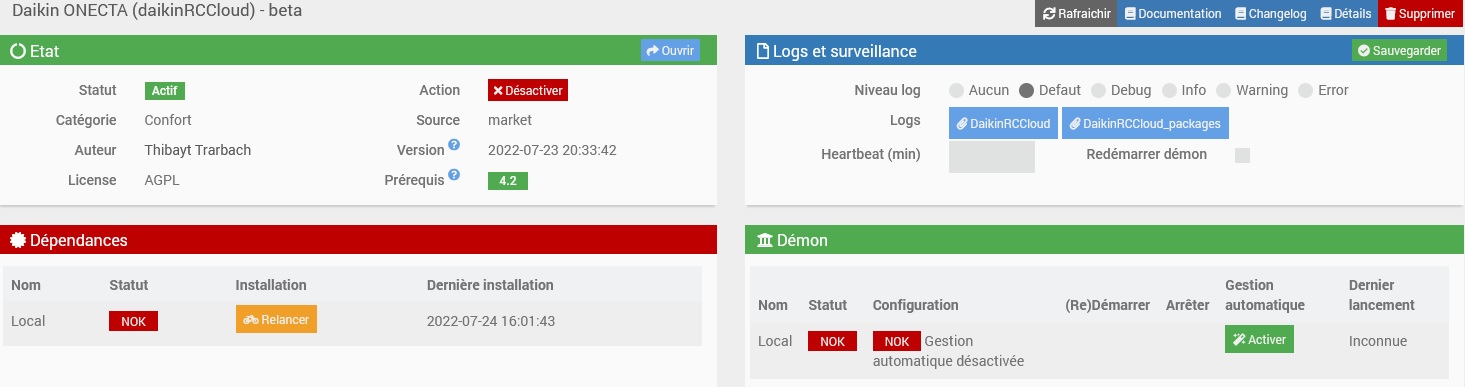Select the Default log level
Viewport: 1465px width, 387px height.
1026,90
